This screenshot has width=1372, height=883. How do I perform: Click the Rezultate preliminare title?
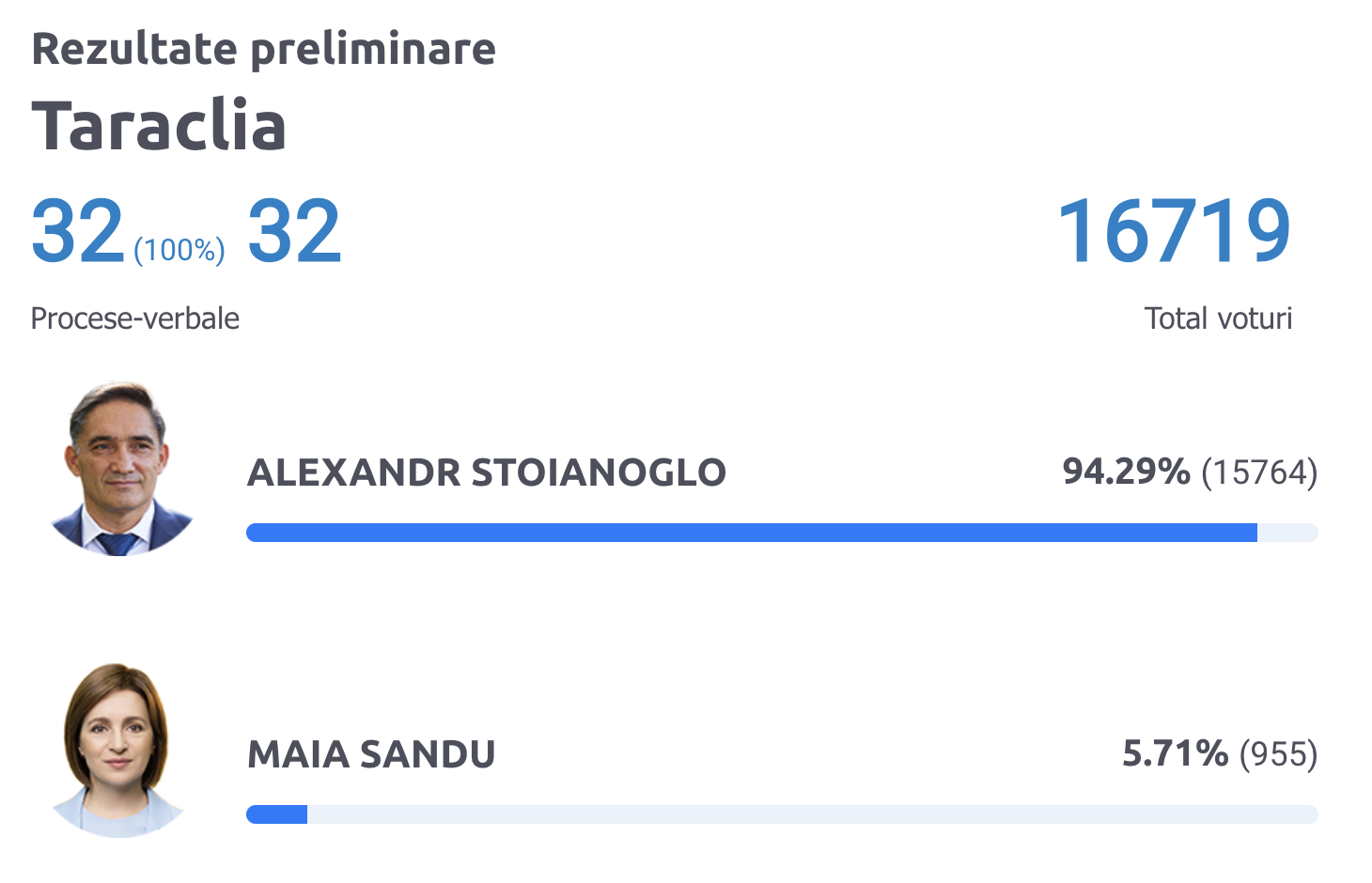263,49
